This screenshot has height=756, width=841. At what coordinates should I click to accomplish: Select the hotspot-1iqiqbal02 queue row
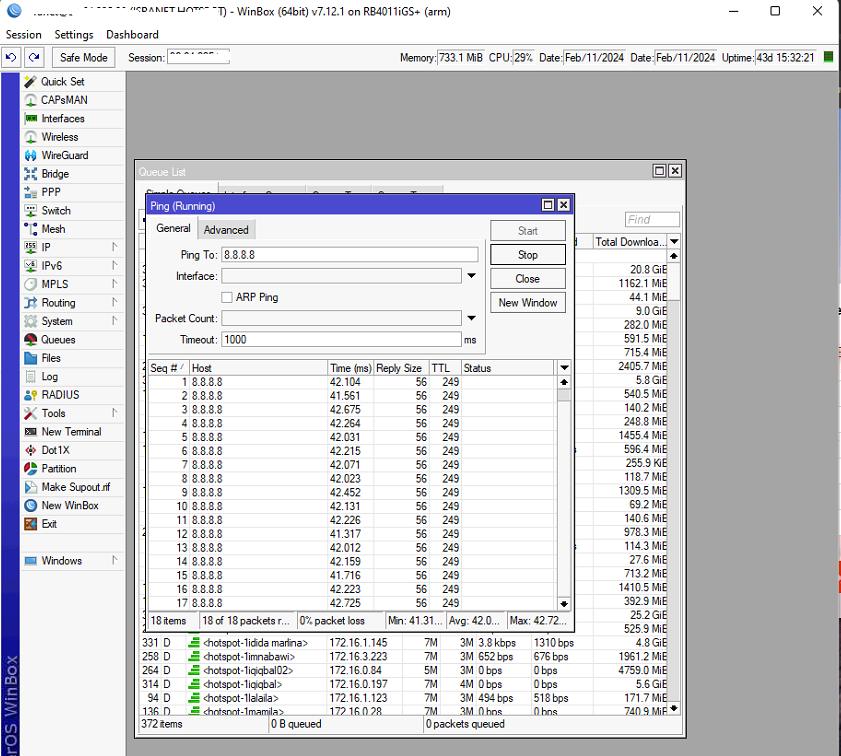click(404, 670)
